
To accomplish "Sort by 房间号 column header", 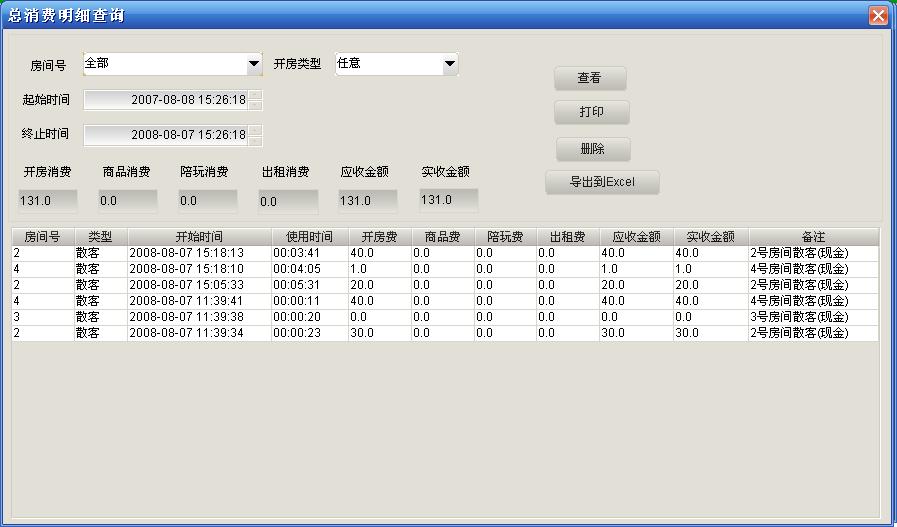I will [x=43, y=237].
